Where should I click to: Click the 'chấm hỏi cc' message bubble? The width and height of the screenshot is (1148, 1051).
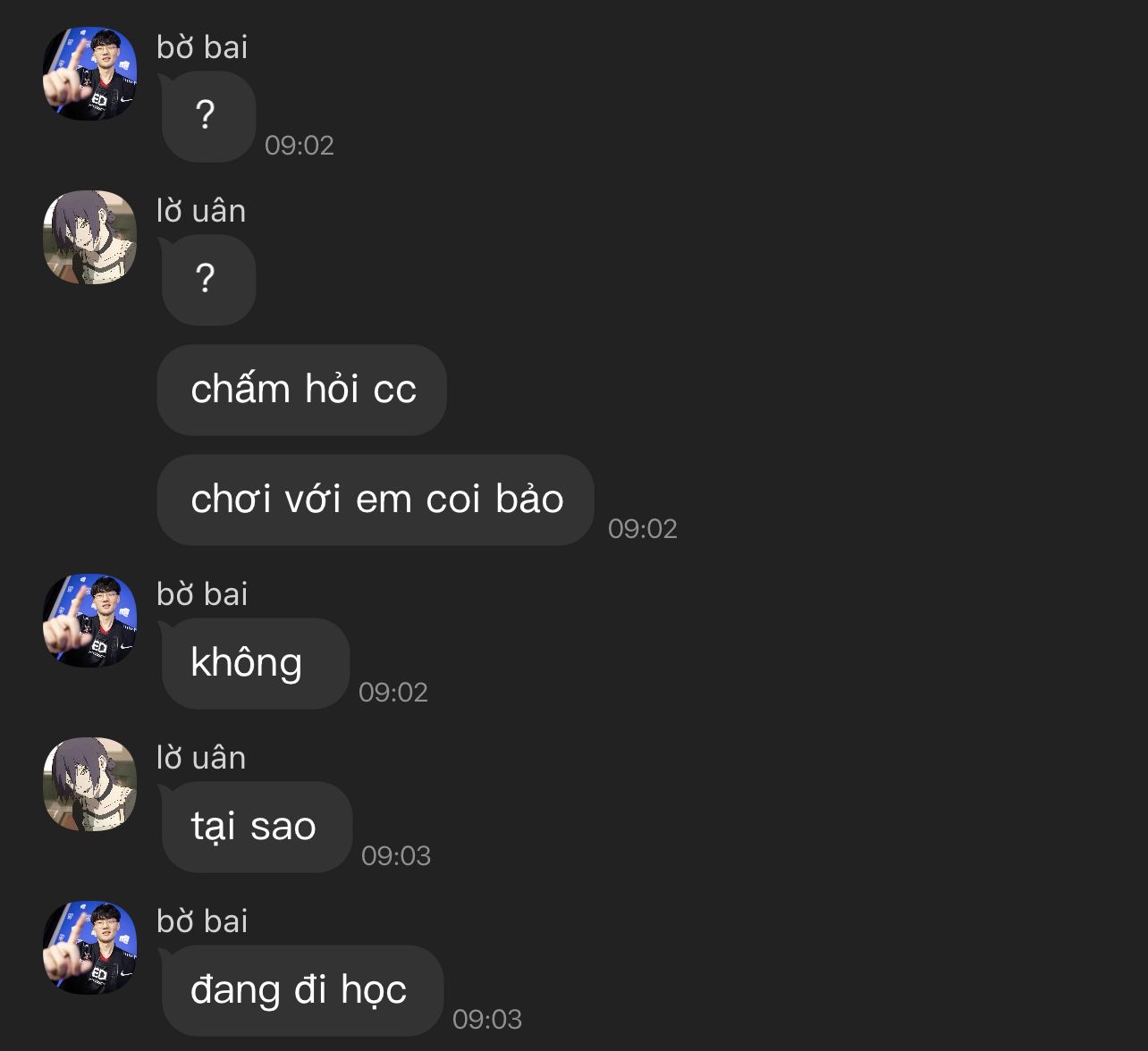302,391
